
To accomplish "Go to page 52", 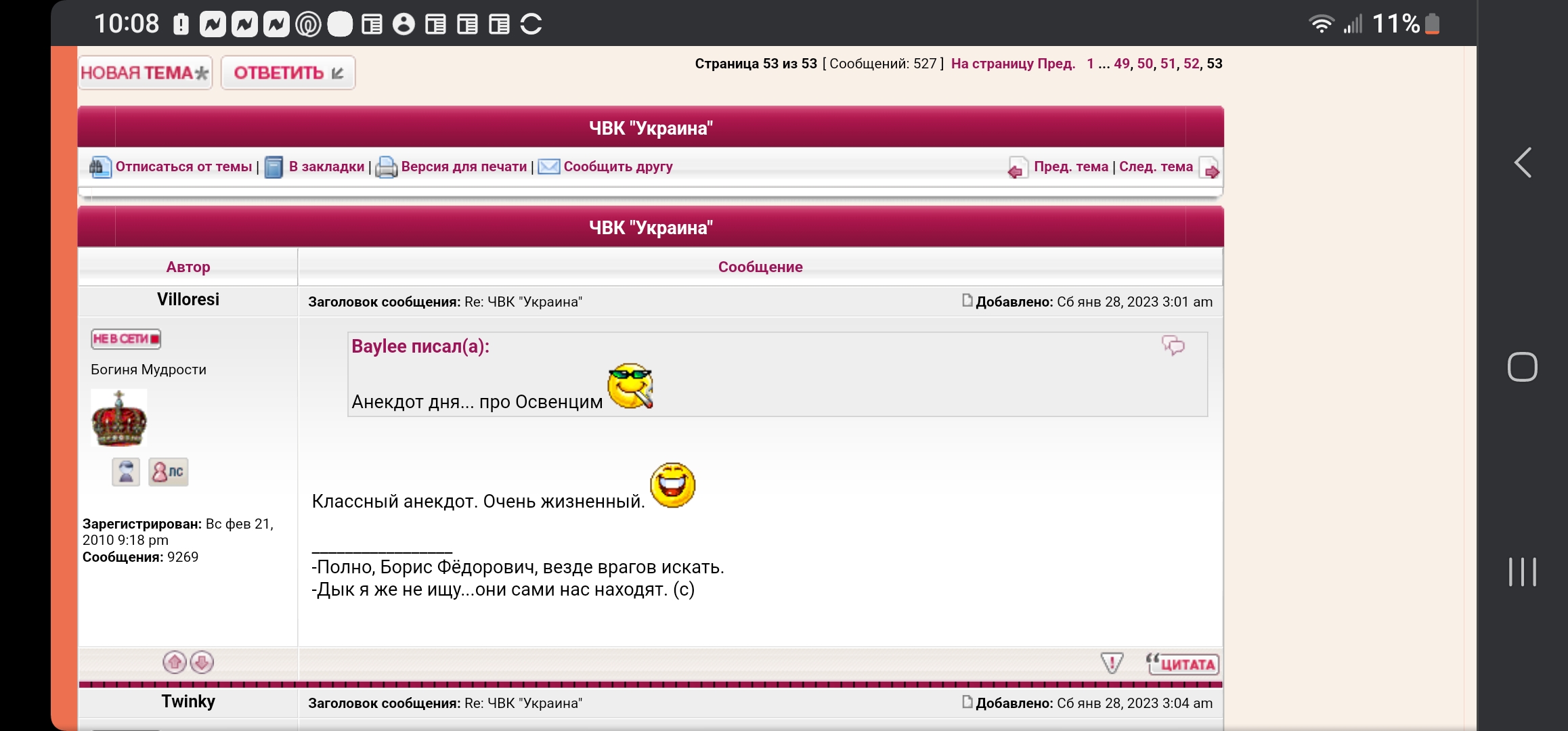I will (1191, 64).
